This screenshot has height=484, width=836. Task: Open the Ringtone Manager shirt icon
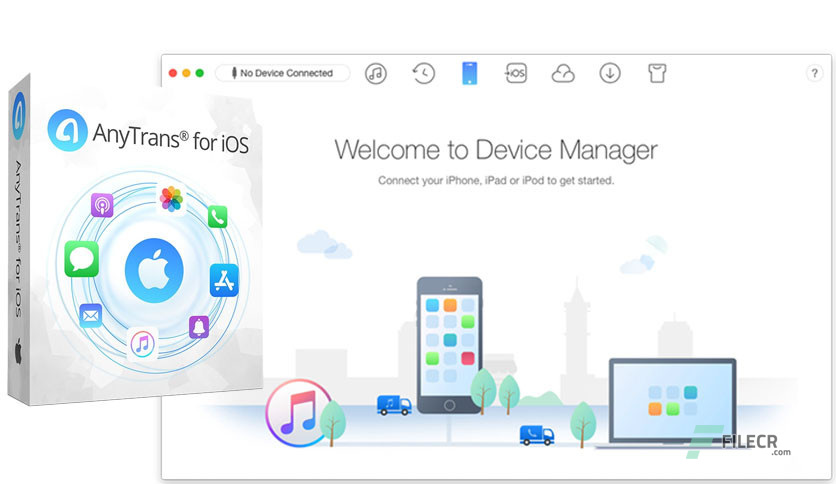pos(657,73)
